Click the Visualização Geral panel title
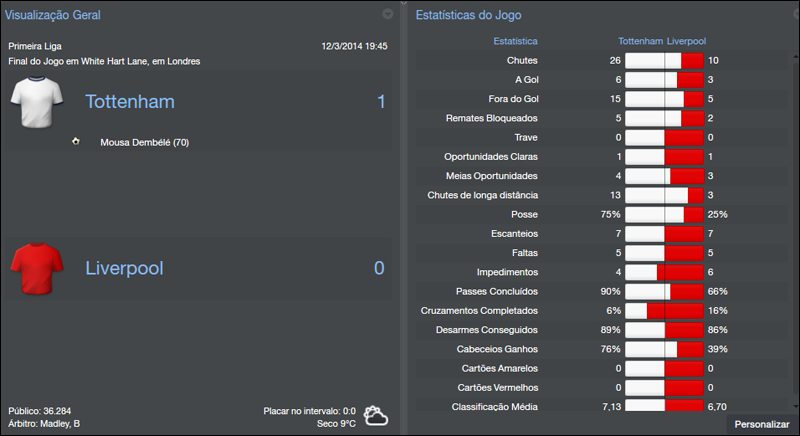The image size is (800, 436). coord(52,15)
